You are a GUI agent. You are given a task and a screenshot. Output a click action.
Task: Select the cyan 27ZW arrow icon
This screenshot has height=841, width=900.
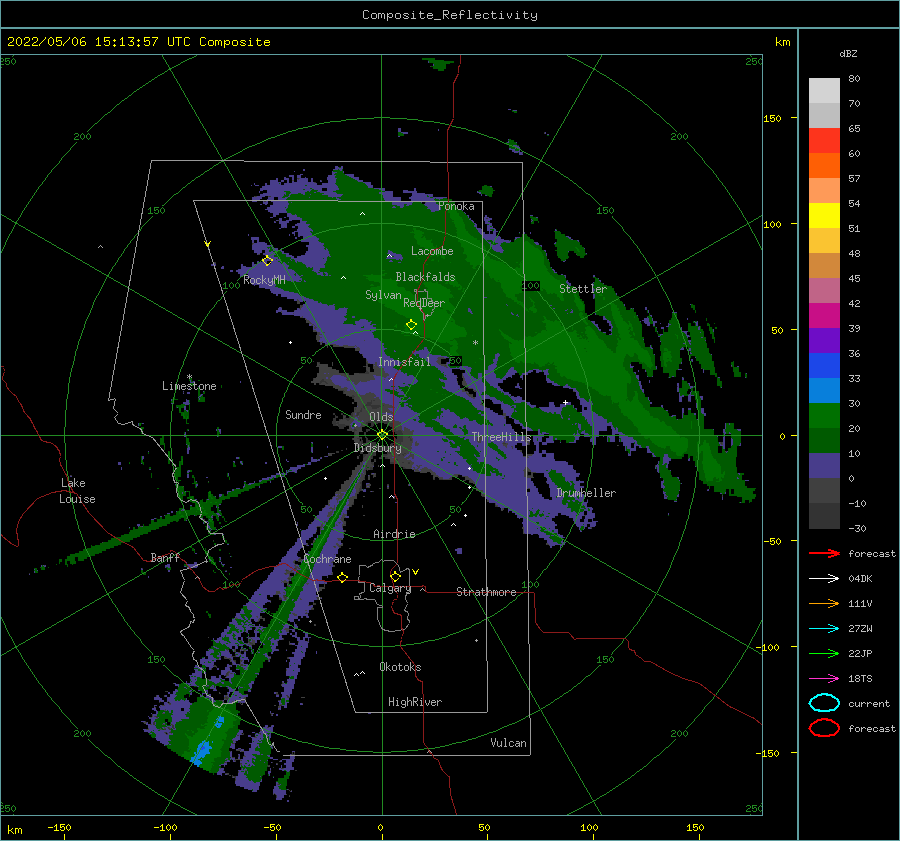(824, 629)
